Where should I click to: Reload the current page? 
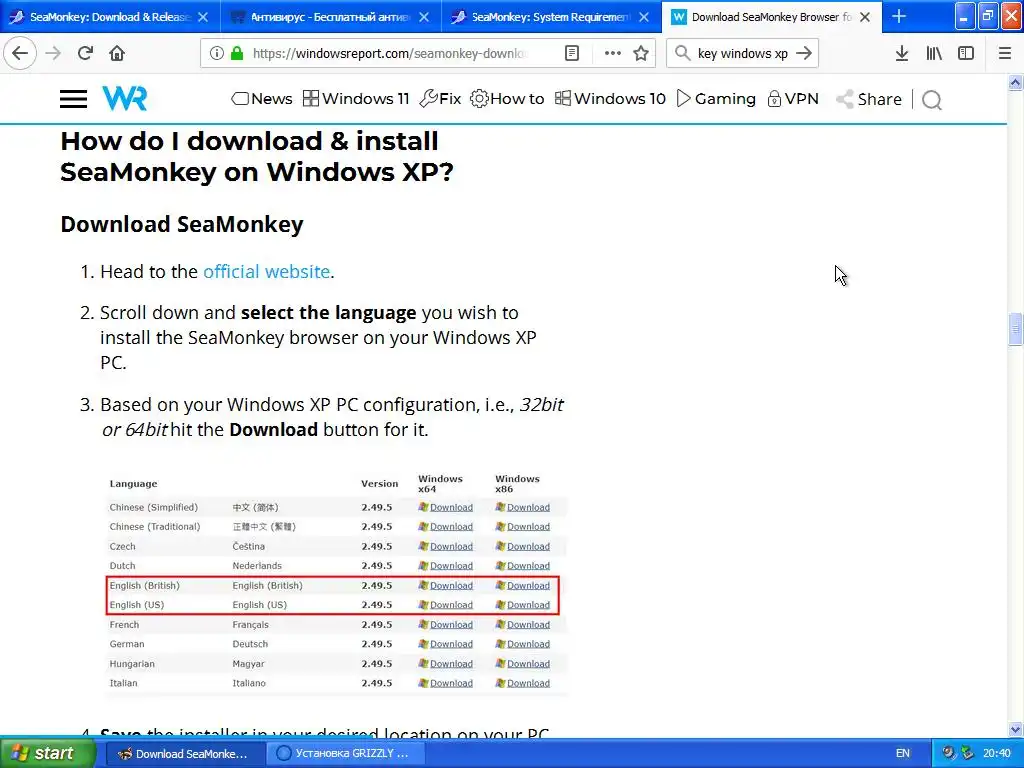click(x=85, y=53)
